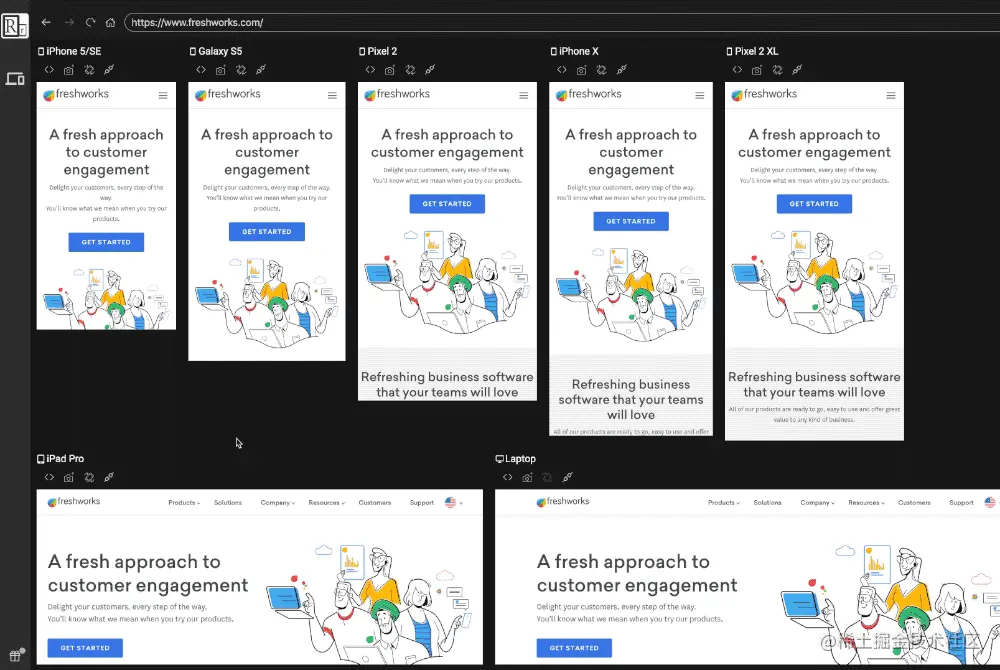Open hamburger menu in iPhone 5/SE preview
1000x670 pixels.
click(x=163, y=96)
